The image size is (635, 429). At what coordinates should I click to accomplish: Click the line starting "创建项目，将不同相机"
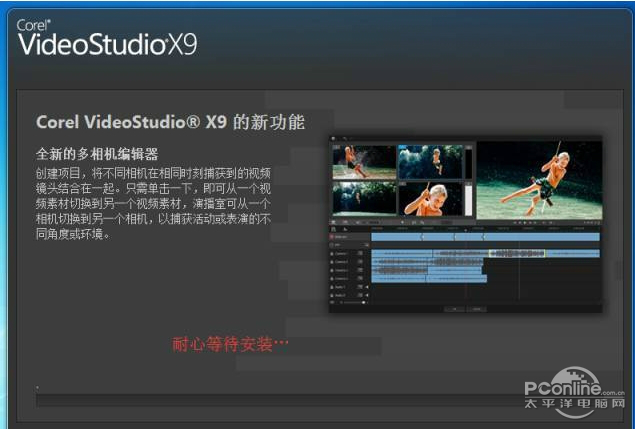[x=153, y=173]
